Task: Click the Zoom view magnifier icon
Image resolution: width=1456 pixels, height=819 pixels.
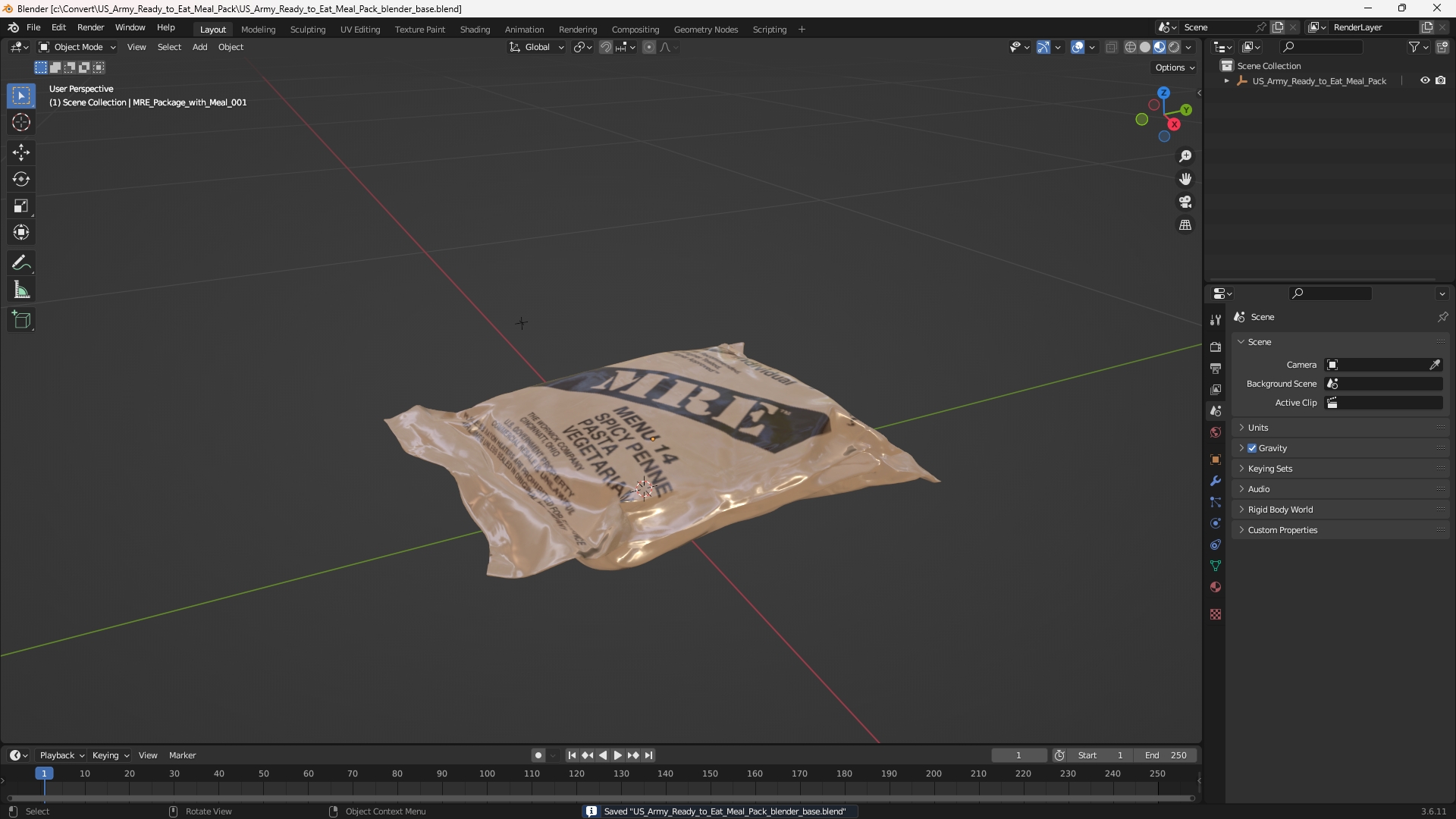Action: tap(1185, 156)
